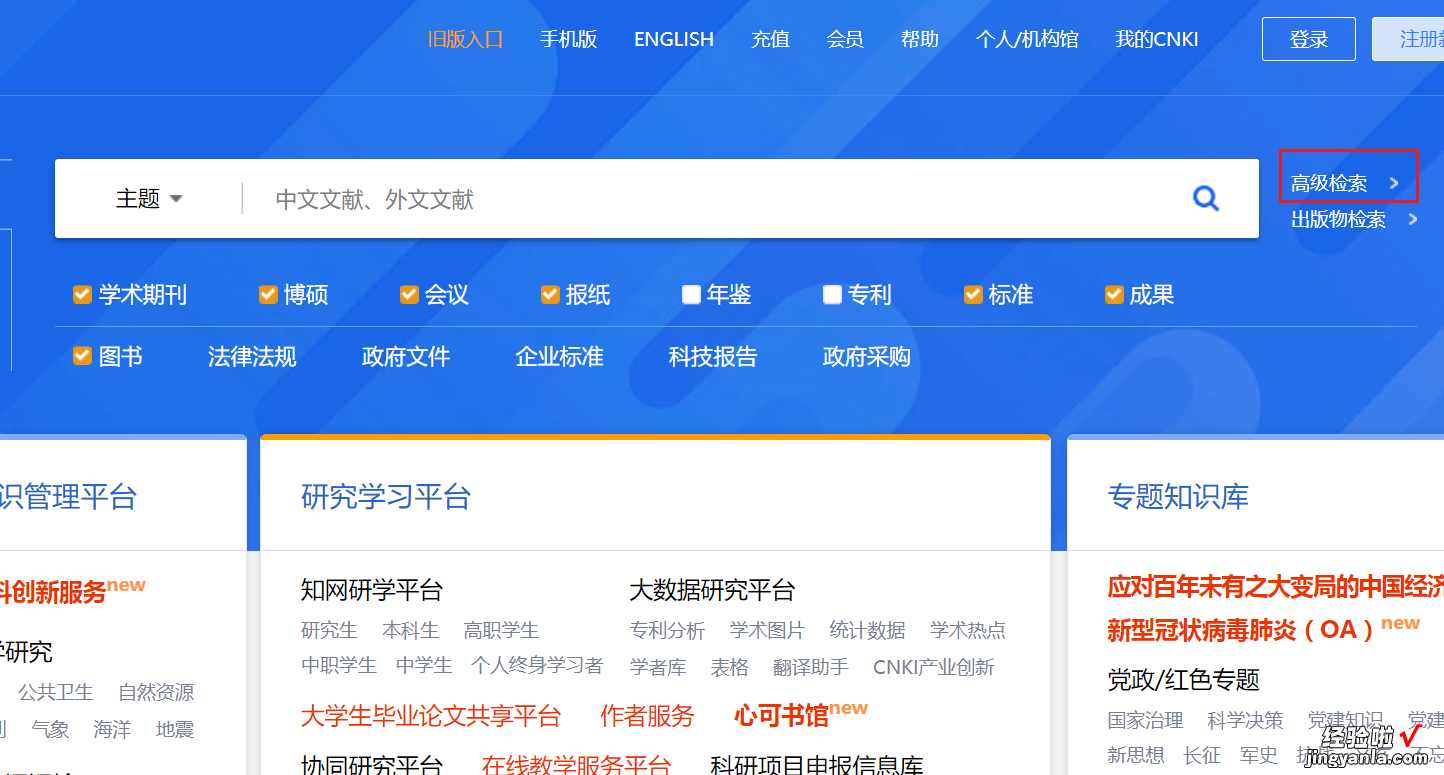The image size is (1444, 775).
Task: Click the arrow beside 高级检索
Action: pyautogui.click(x=1394, y=183)
